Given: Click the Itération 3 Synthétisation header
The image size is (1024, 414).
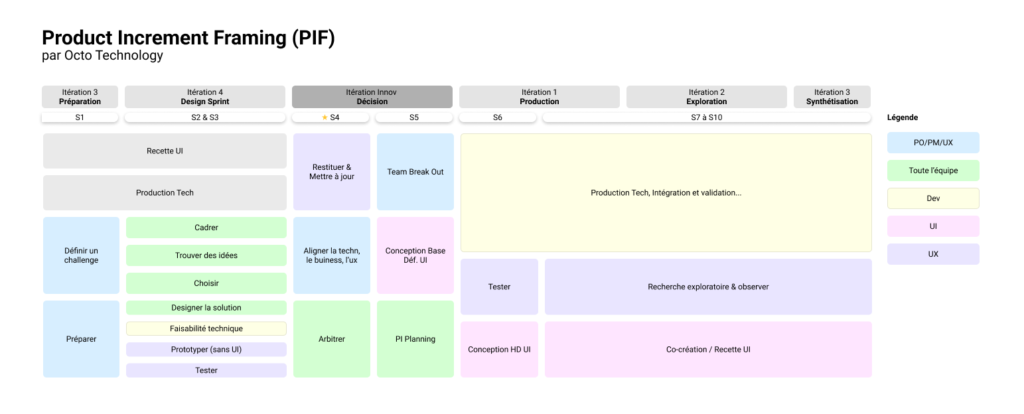Looking at the screenshot, I should pos(831,97).
